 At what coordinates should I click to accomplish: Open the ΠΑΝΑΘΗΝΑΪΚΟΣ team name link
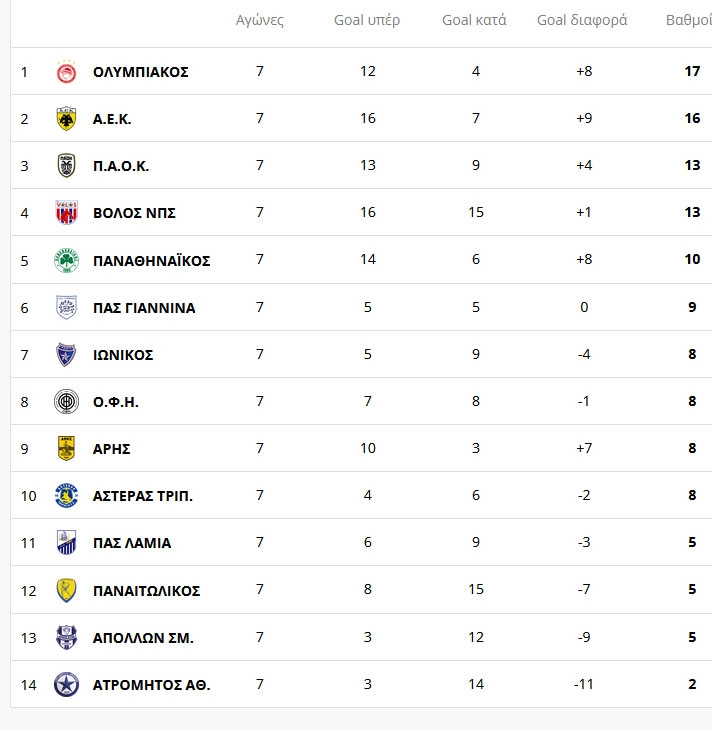coord(151,261)
